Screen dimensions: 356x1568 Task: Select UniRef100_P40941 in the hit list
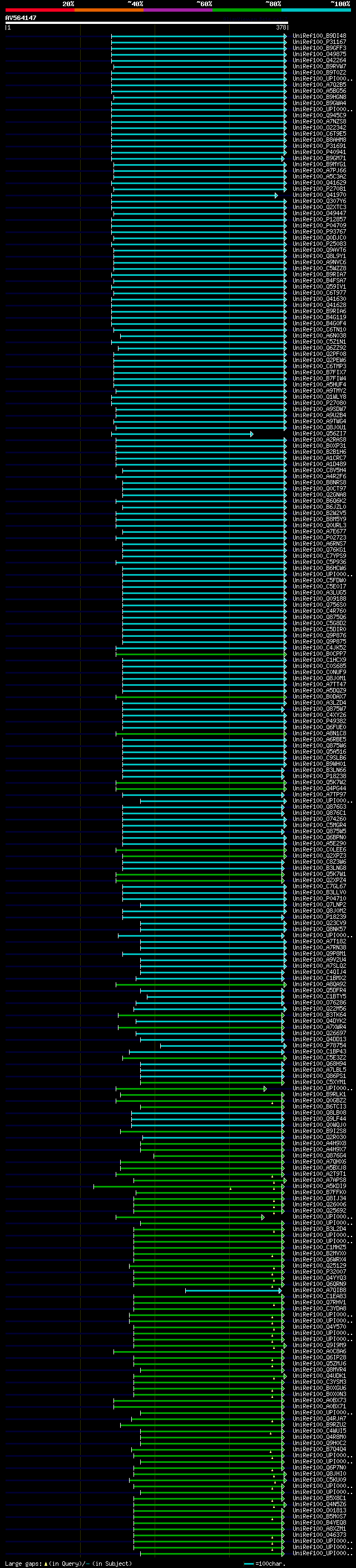tap(319, 152)
